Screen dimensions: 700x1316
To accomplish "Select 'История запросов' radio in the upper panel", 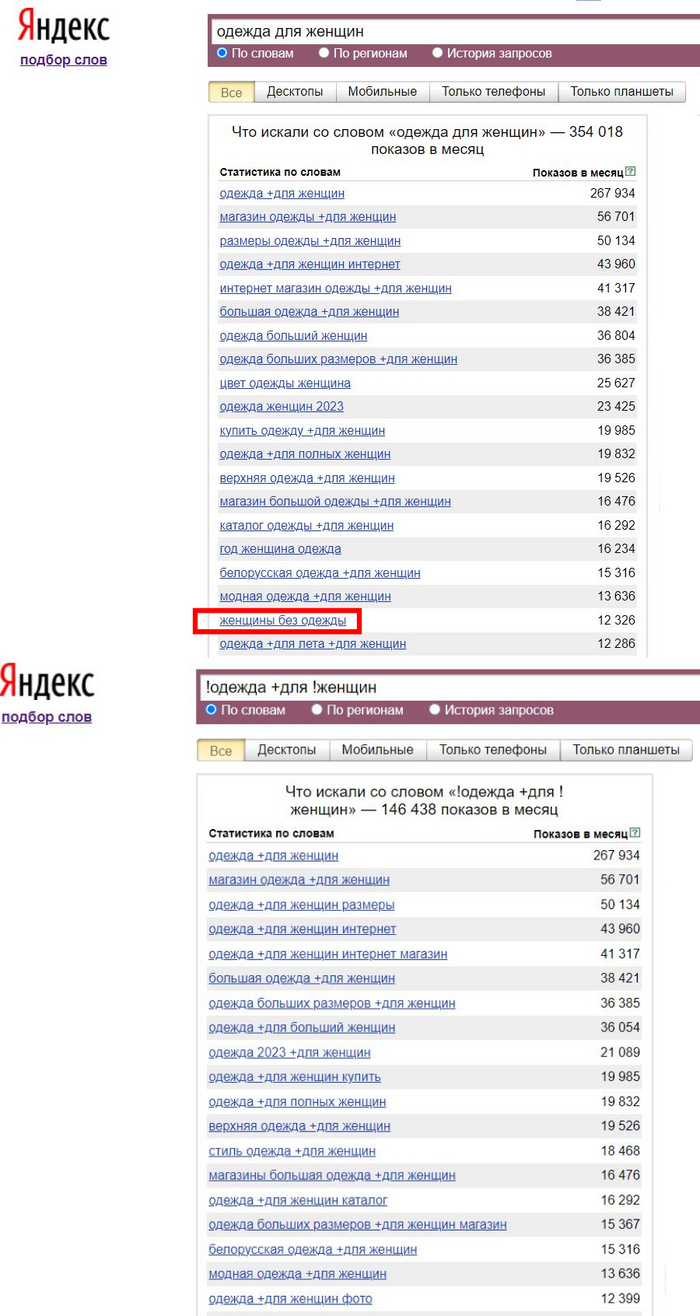I will pyautogui.click(x=438, y=53).
